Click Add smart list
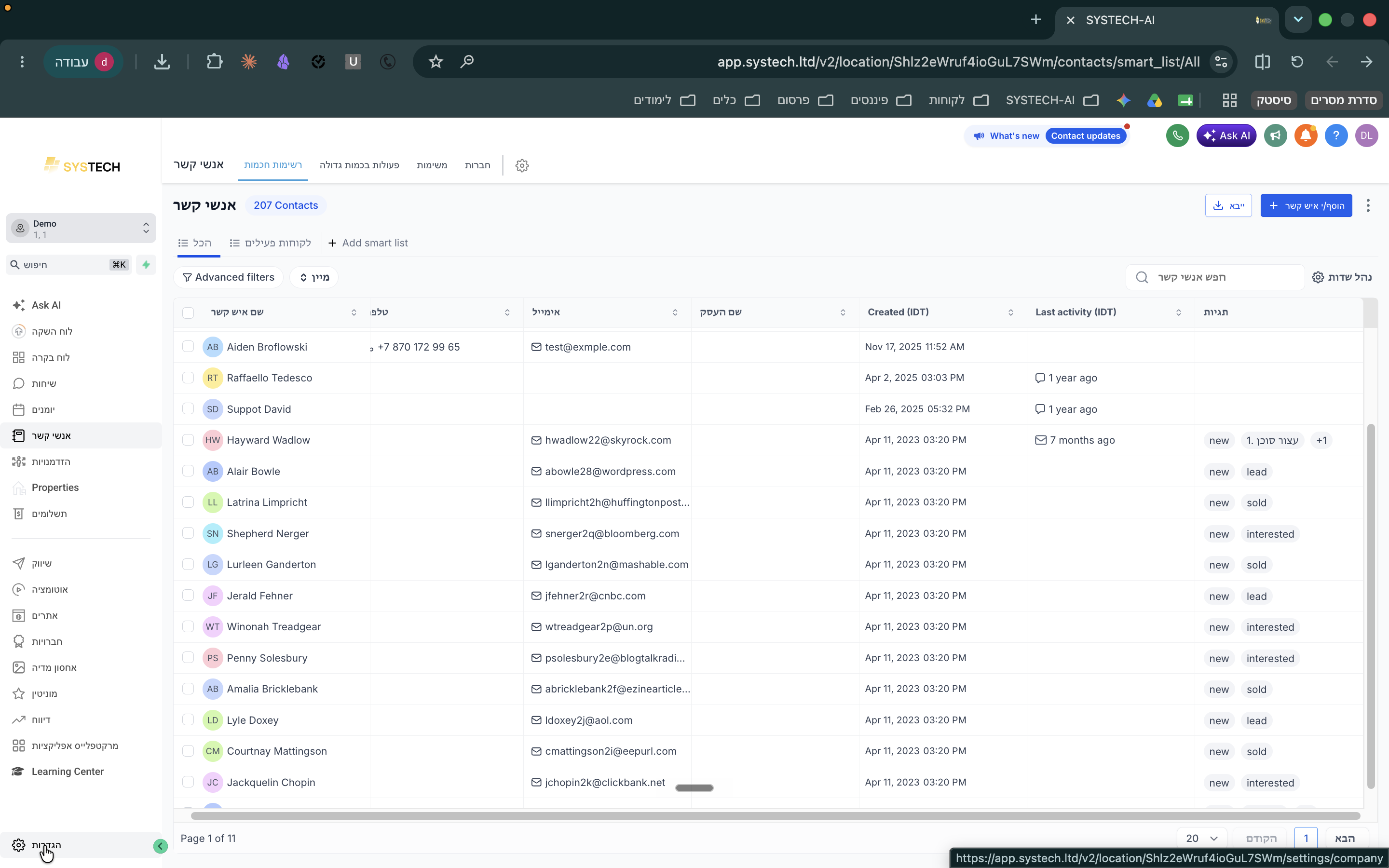Viewport: 1389px width, 868px height. (x=368, y=243)
